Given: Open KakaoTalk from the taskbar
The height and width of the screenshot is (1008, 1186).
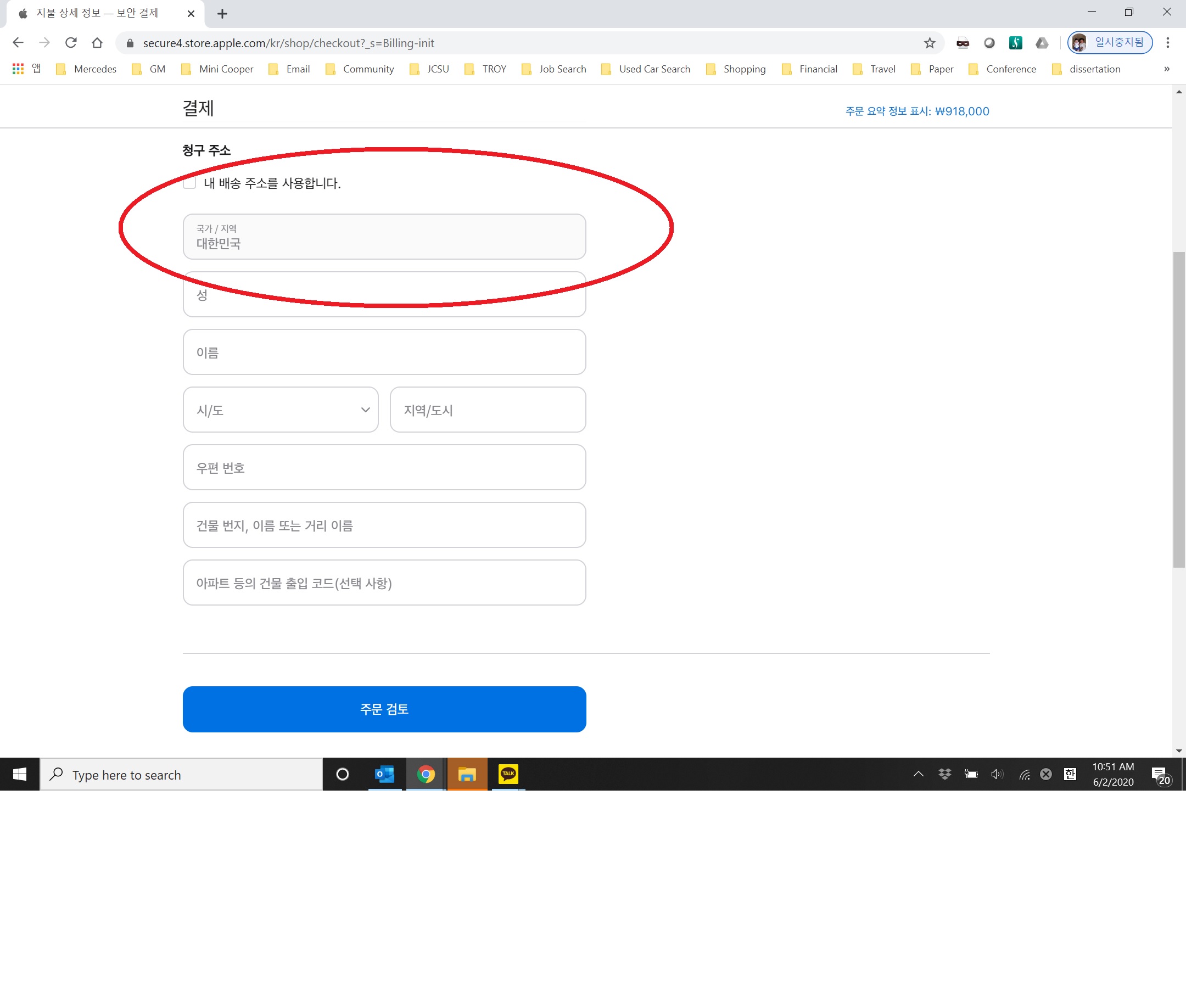Looking at the screenshot, I should coord(507,774).
